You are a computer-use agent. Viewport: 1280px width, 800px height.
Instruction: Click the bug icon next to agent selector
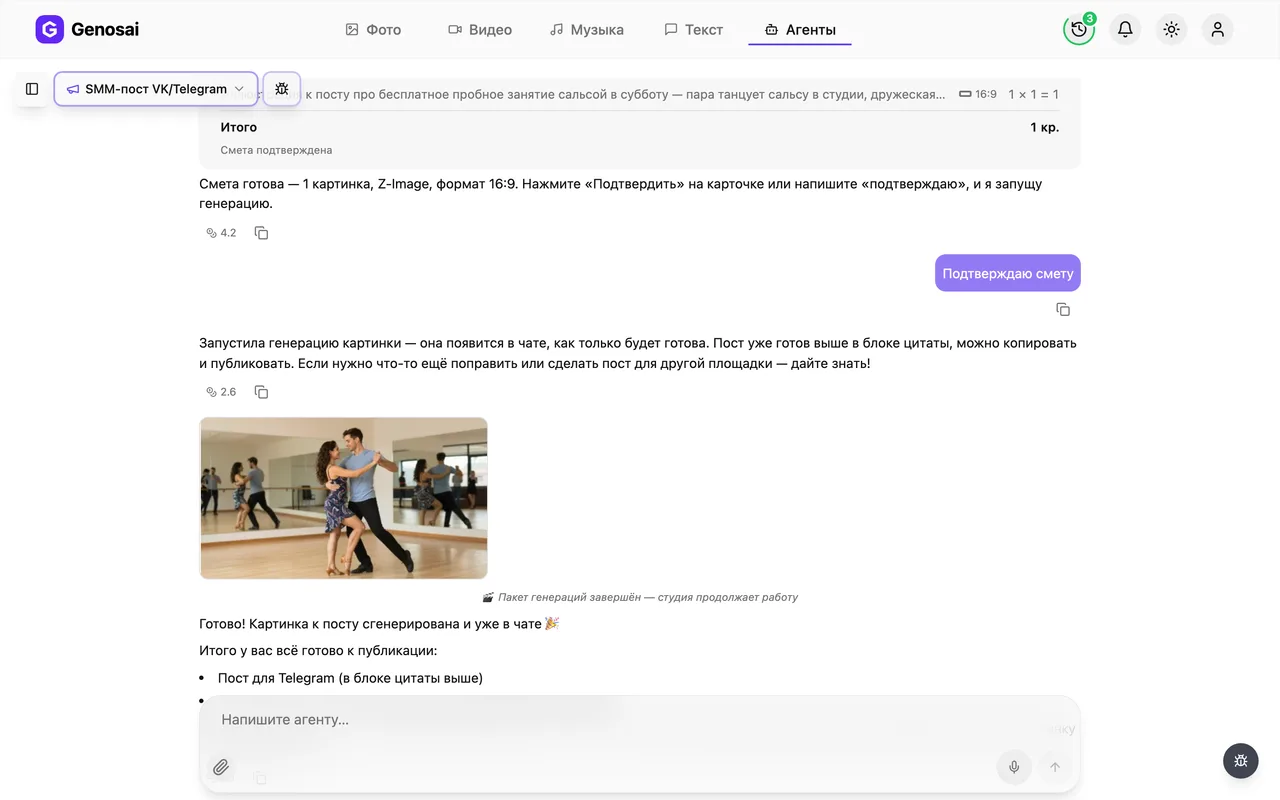pyautogui.click(x=282, y=89)
